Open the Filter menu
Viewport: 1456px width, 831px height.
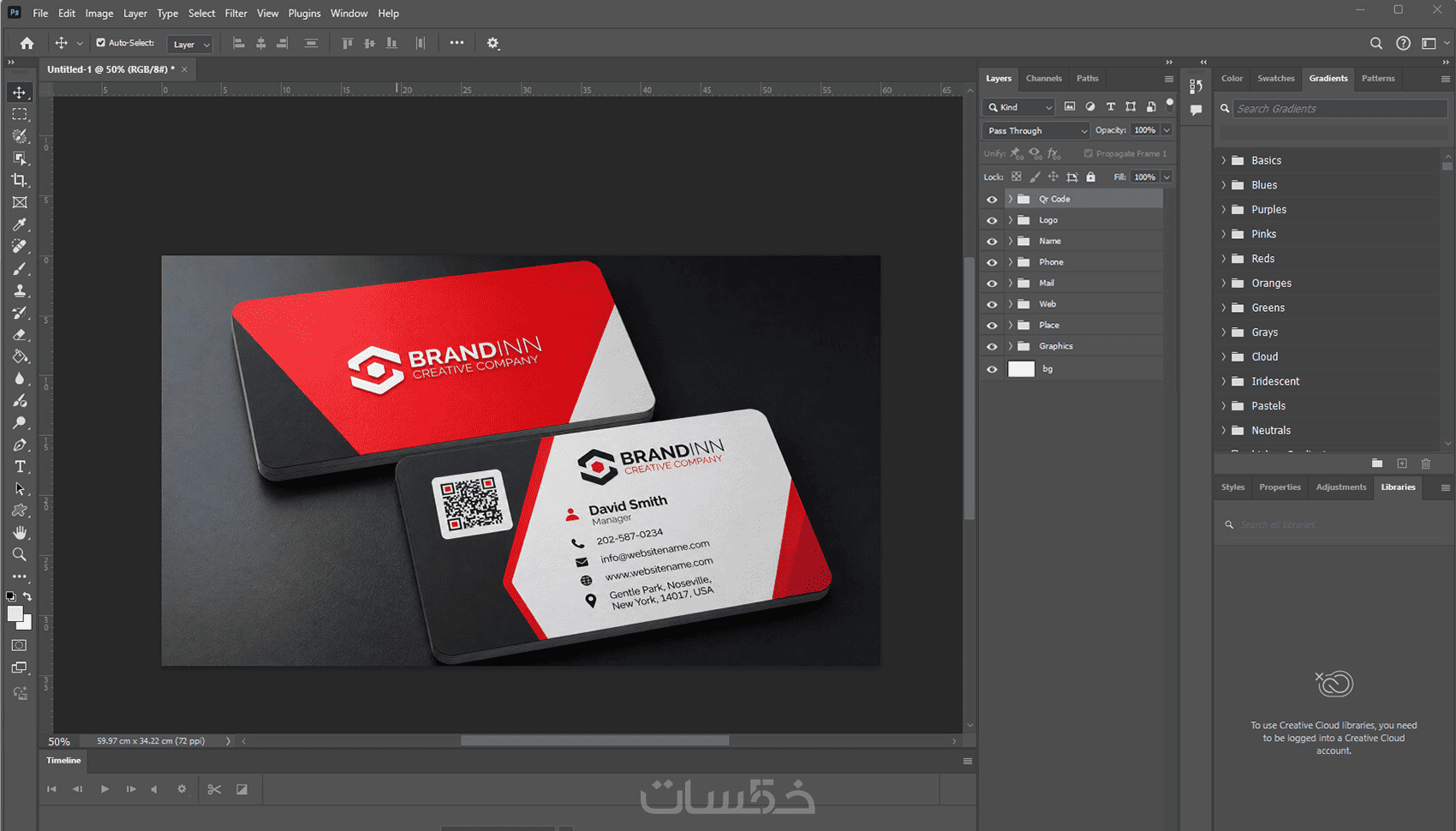pos(236,13)
